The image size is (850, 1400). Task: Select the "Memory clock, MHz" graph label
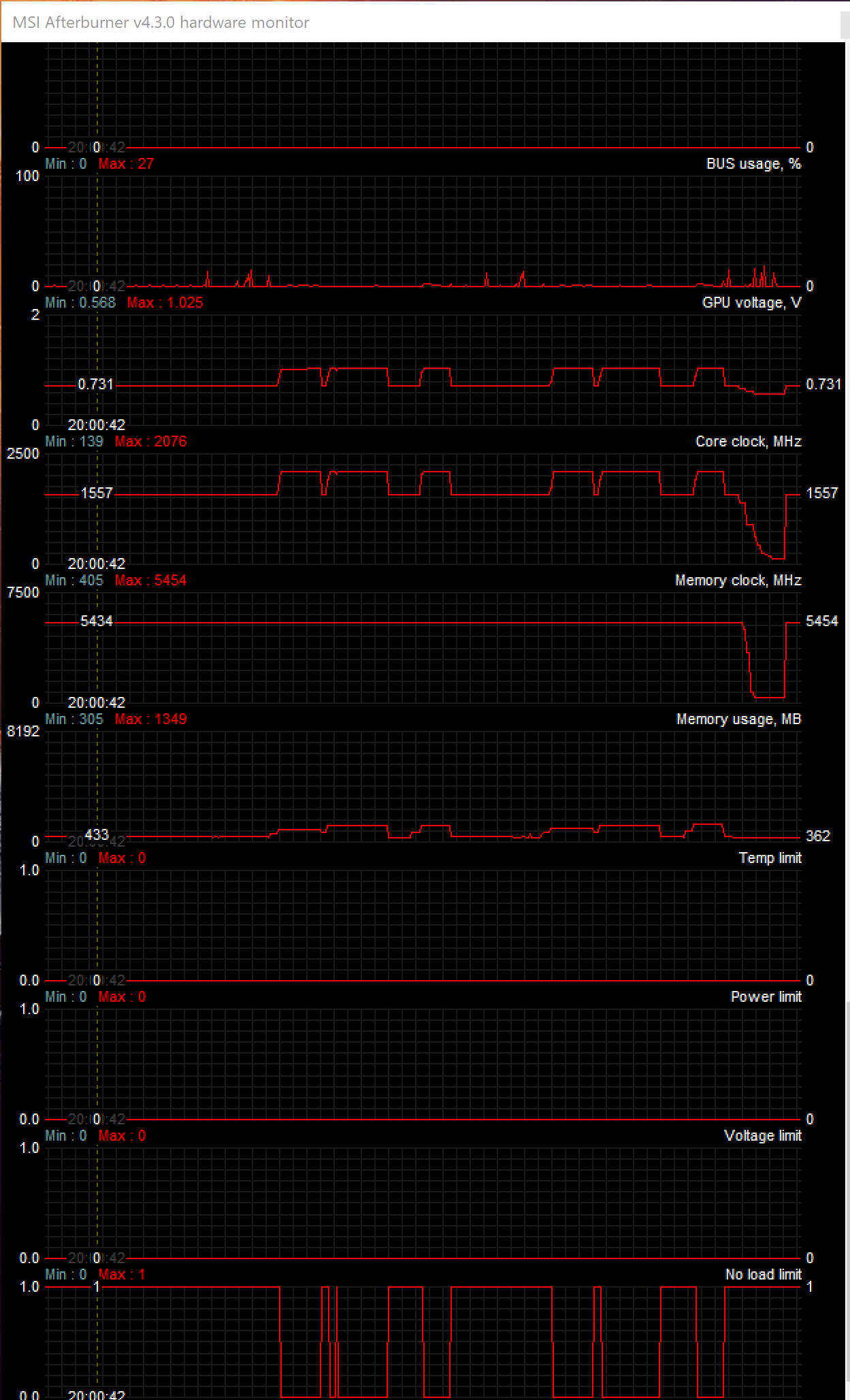(x=738, y=581)
